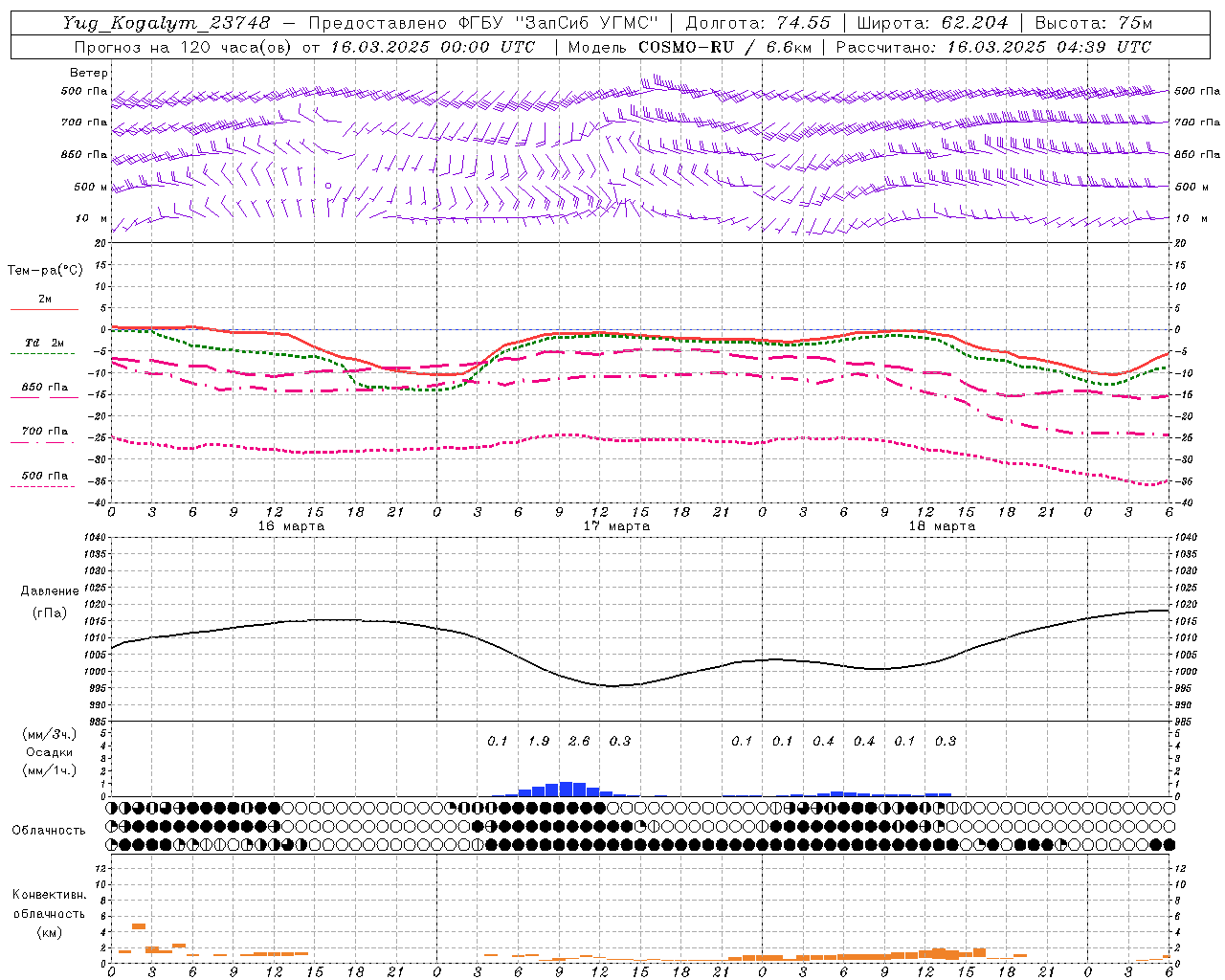Click the latitude value Широта: 62.204

click(x=932, y=23)
